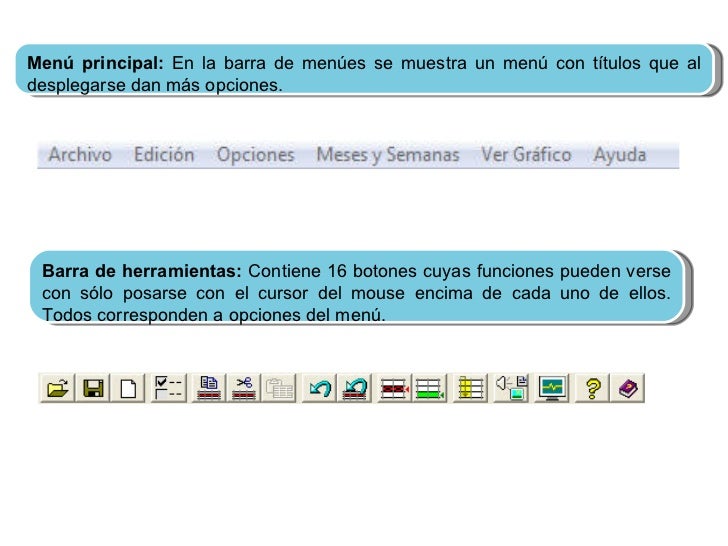Cut rows with the scissors icon
728x546 pixels.
pyautogui.click(x=244, y=388)
